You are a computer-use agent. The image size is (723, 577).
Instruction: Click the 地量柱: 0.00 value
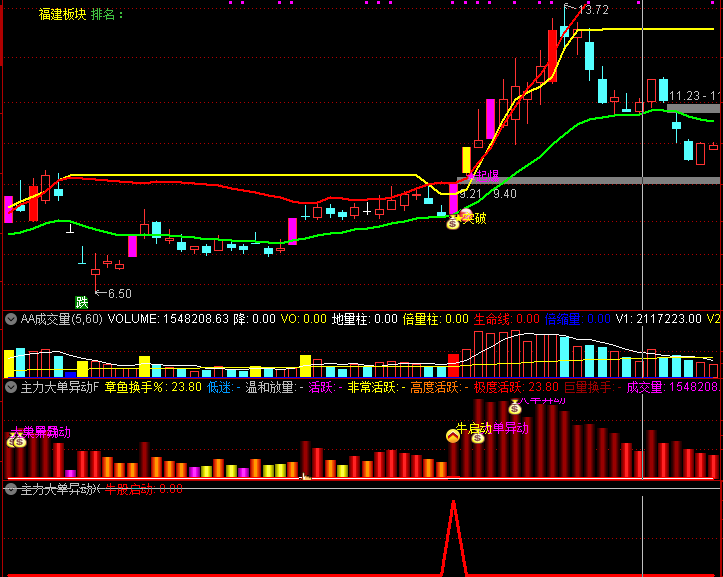pos(365,319)
